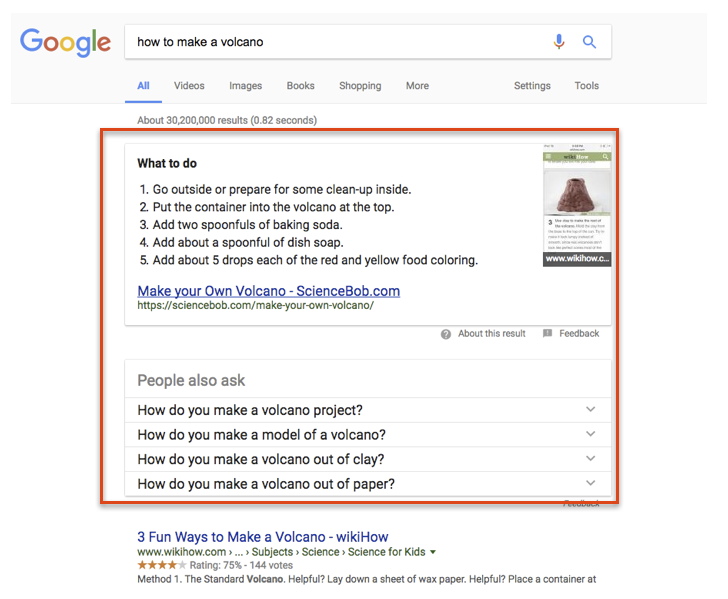Viewport: 728px width, 599px height.
Task: Expand "How do you make a volcano project?"
Action: pyautogui.click(x=590, y=410)
